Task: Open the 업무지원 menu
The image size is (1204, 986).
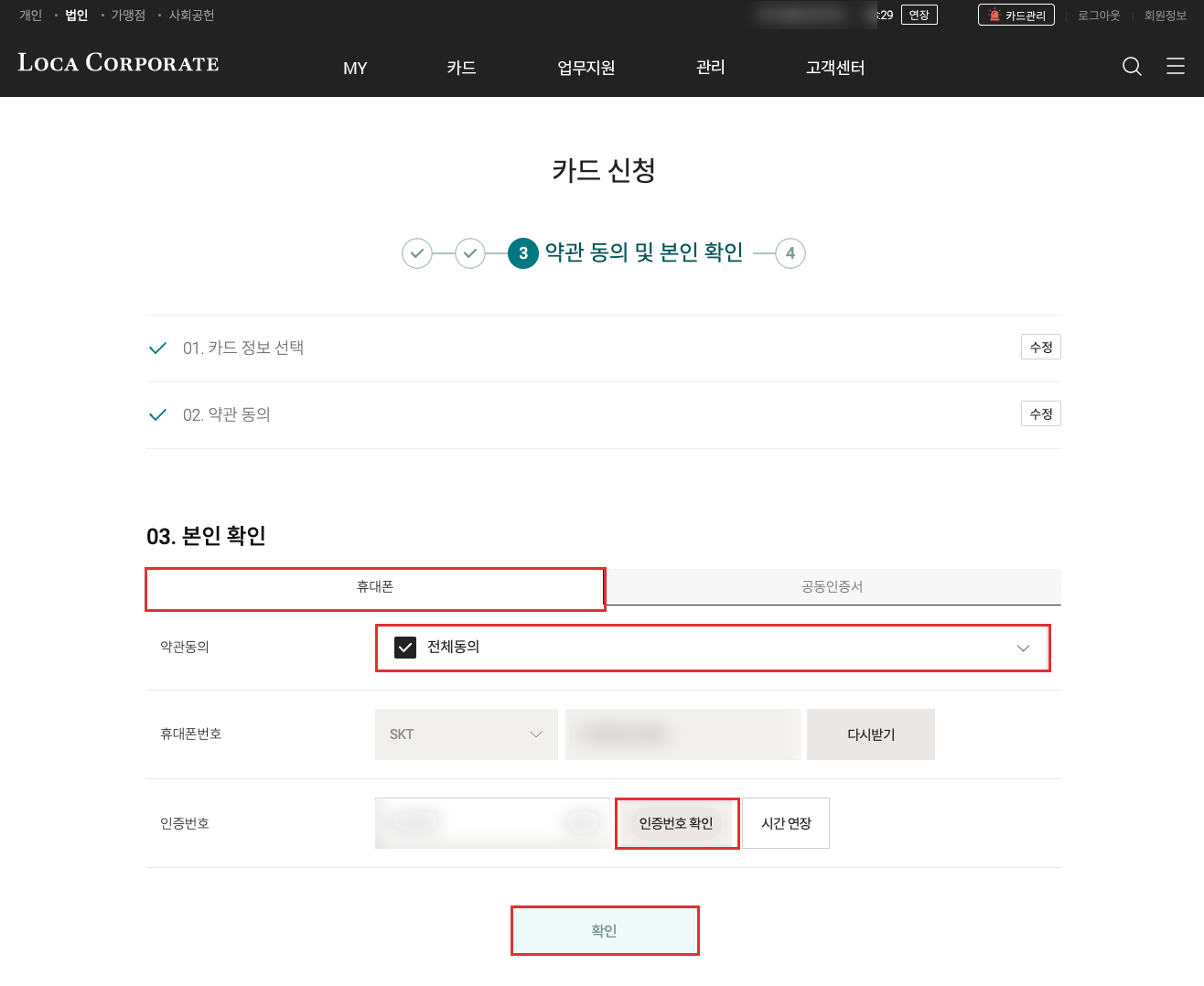Action: [x=586, y=68]
